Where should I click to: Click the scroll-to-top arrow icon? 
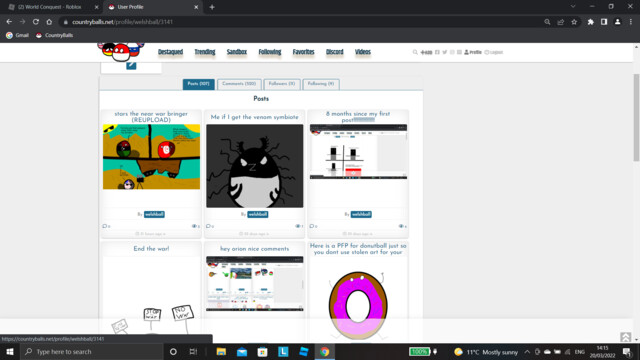click(625, 337)
